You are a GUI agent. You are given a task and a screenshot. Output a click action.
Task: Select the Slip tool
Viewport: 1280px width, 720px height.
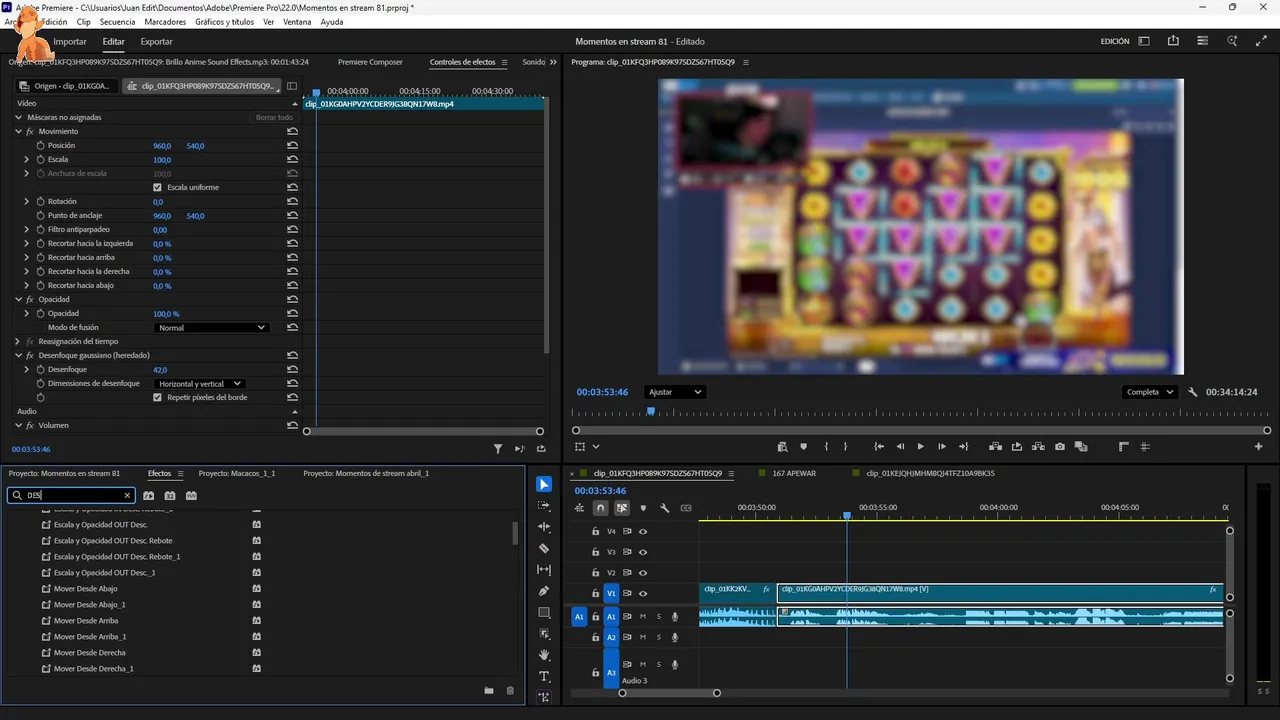pos(544,570)
